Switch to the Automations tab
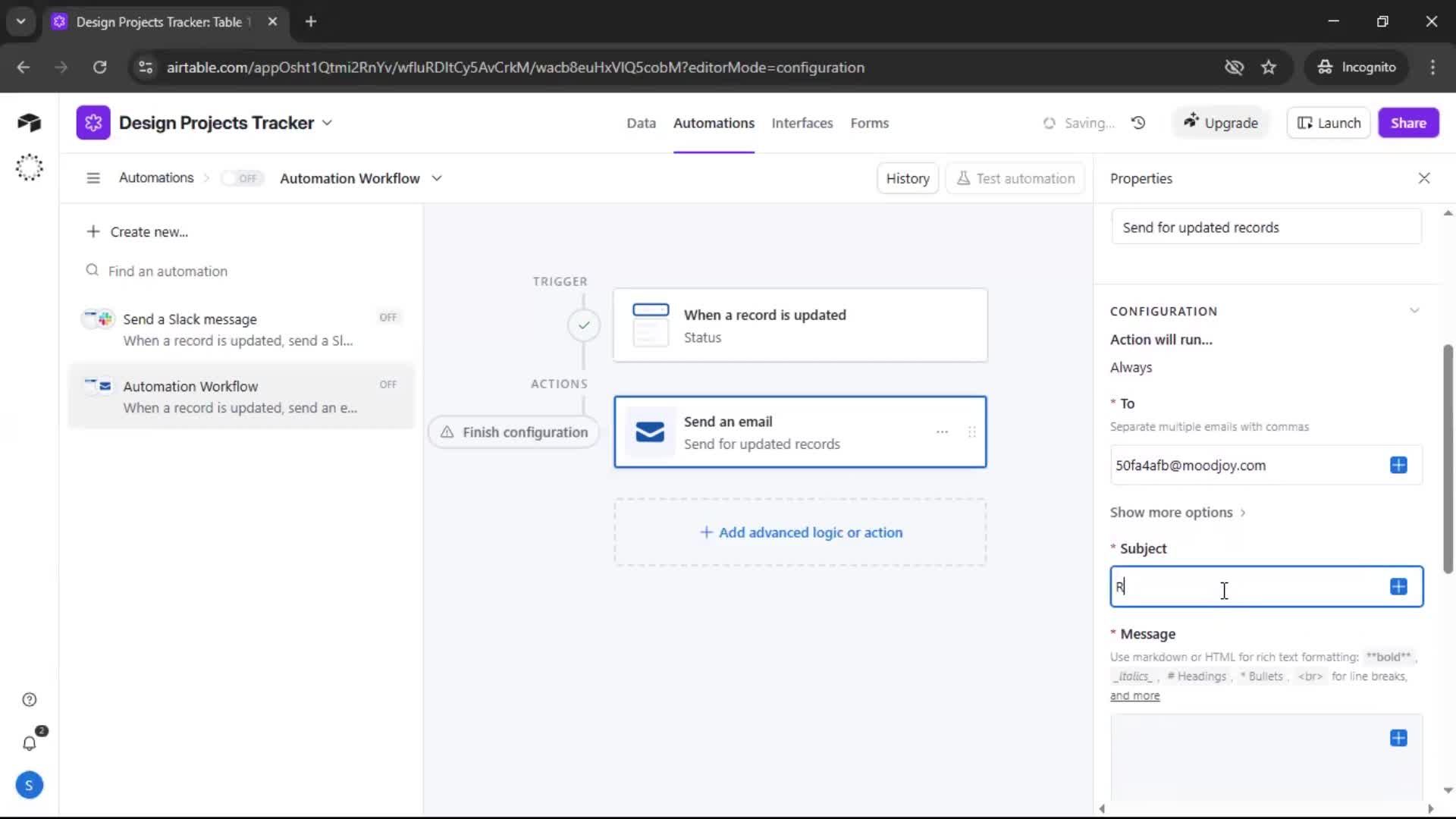1456x819 pixels. [x=714, y=123]
